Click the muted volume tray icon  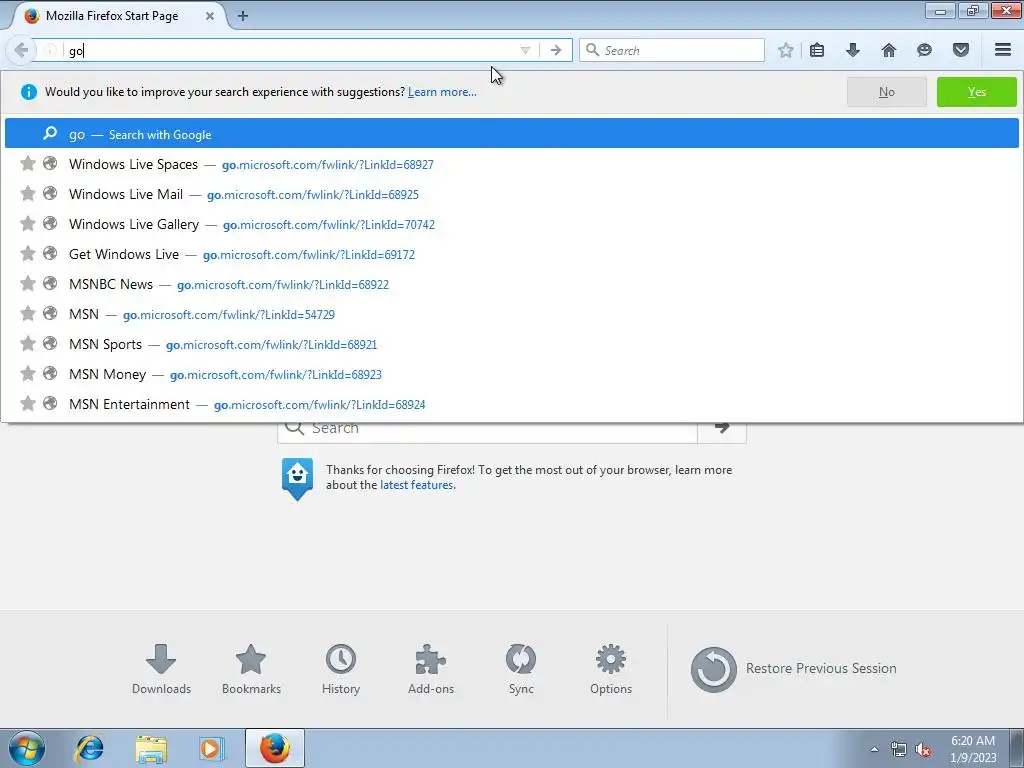coord(923,750)
